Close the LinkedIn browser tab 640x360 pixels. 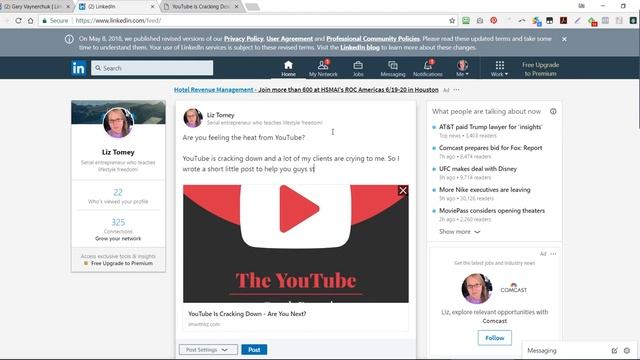[152, 7]
